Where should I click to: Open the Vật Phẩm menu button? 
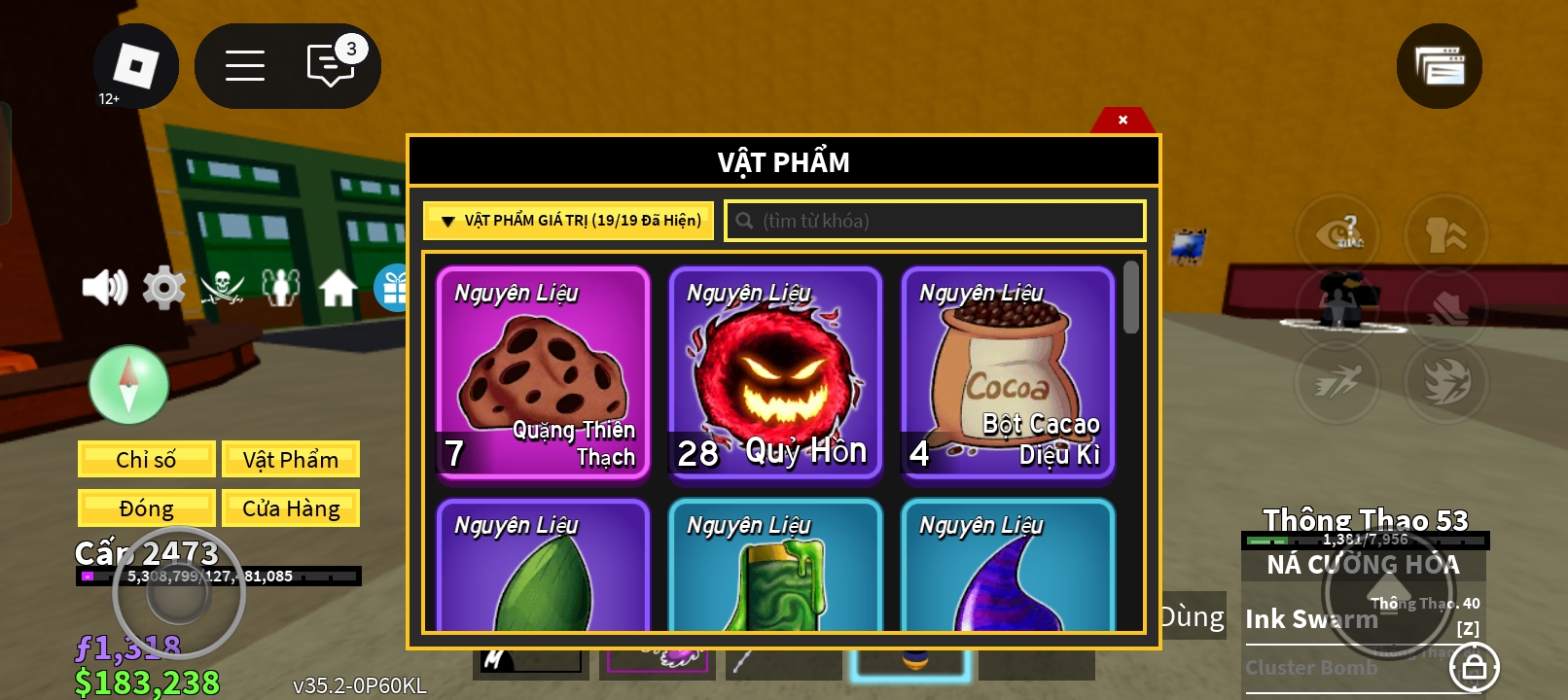click(291, 459)
